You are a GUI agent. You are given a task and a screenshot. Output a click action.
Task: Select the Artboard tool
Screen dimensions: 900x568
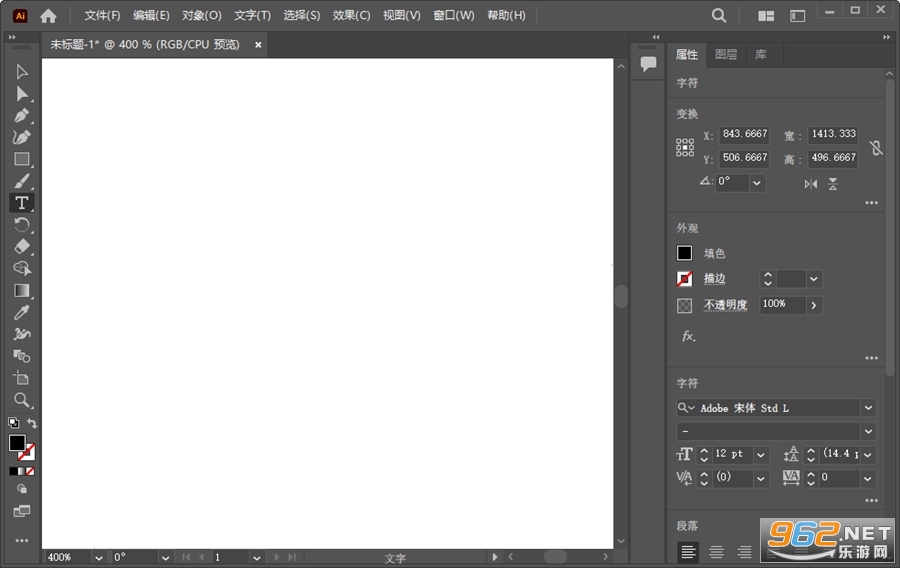(x=22, y=378)
